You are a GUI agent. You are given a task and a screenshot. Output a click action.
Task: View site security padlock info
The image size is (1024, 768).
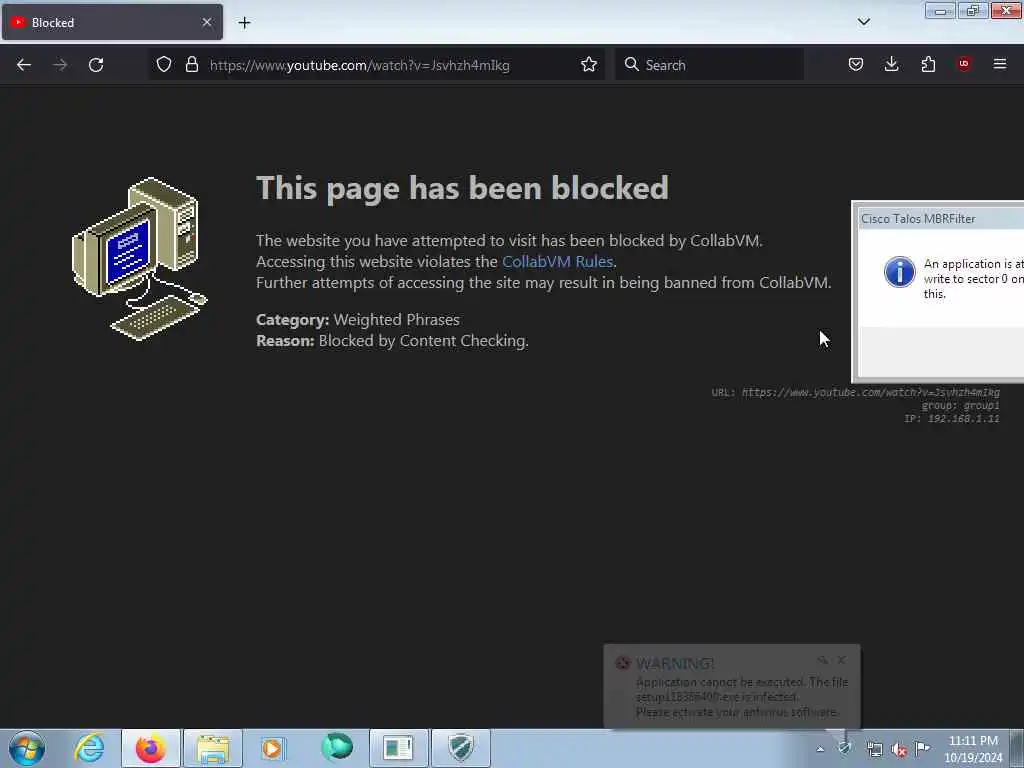(x=191, y=65)
